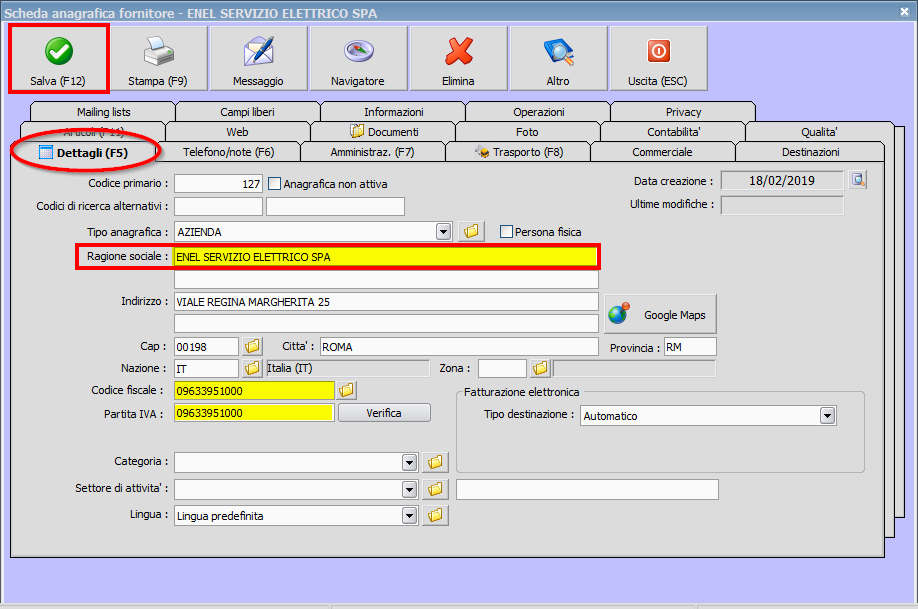Exit via Uscita (ESC) button
This screenshot has height=609, width=918.
658,59
